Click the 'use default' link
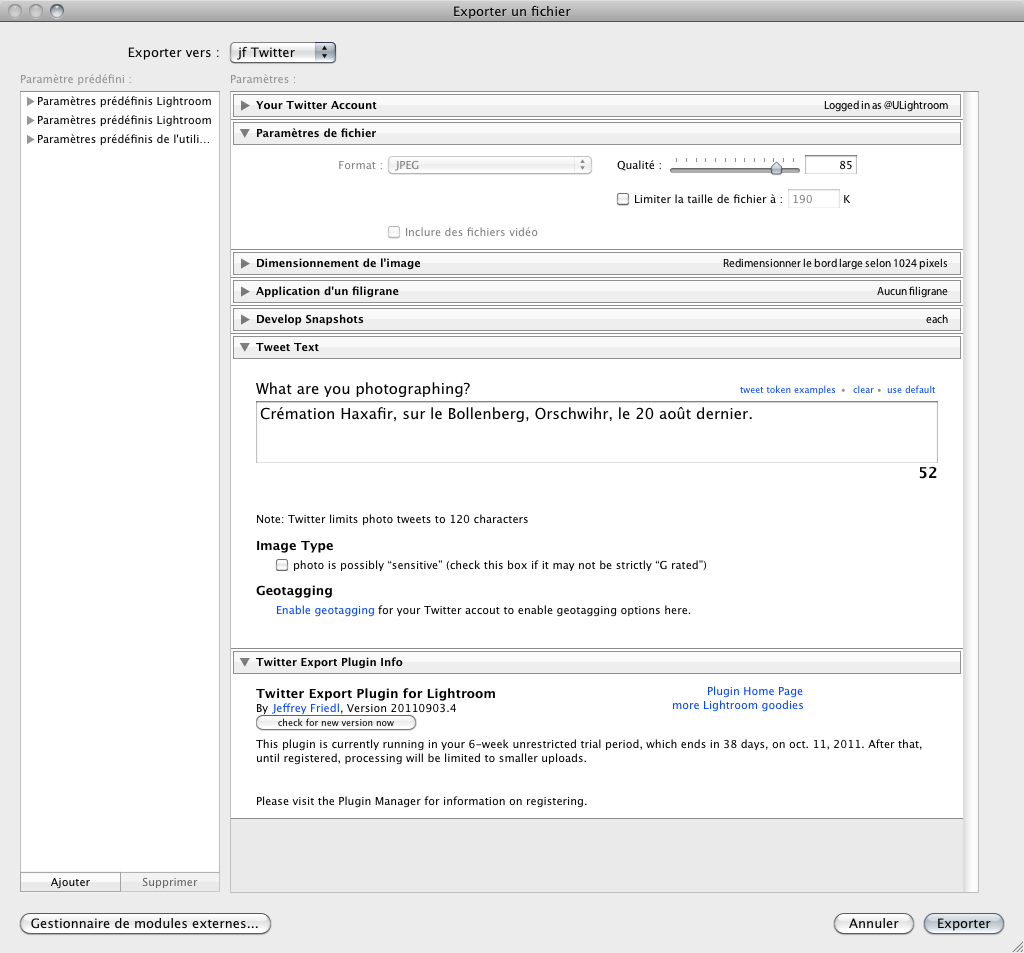This screenshot has height=953, width=1024. [911, 390]
